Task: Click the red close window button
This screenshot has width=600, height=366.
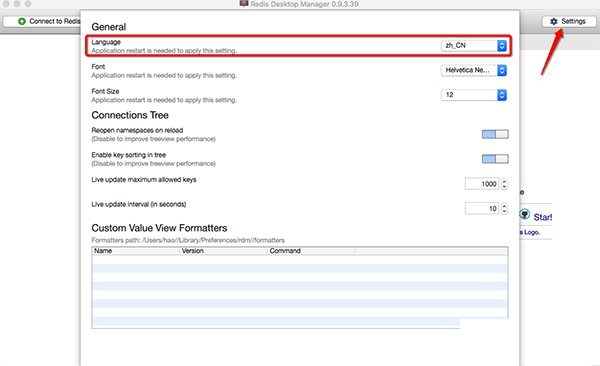Action: pos(6,4)
